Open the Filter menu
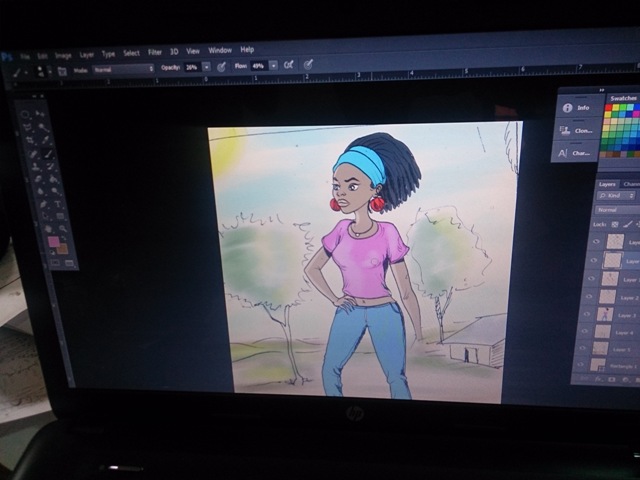Image resolution: width=640 pixels, height=480 pixels. (x=155, y=52)
